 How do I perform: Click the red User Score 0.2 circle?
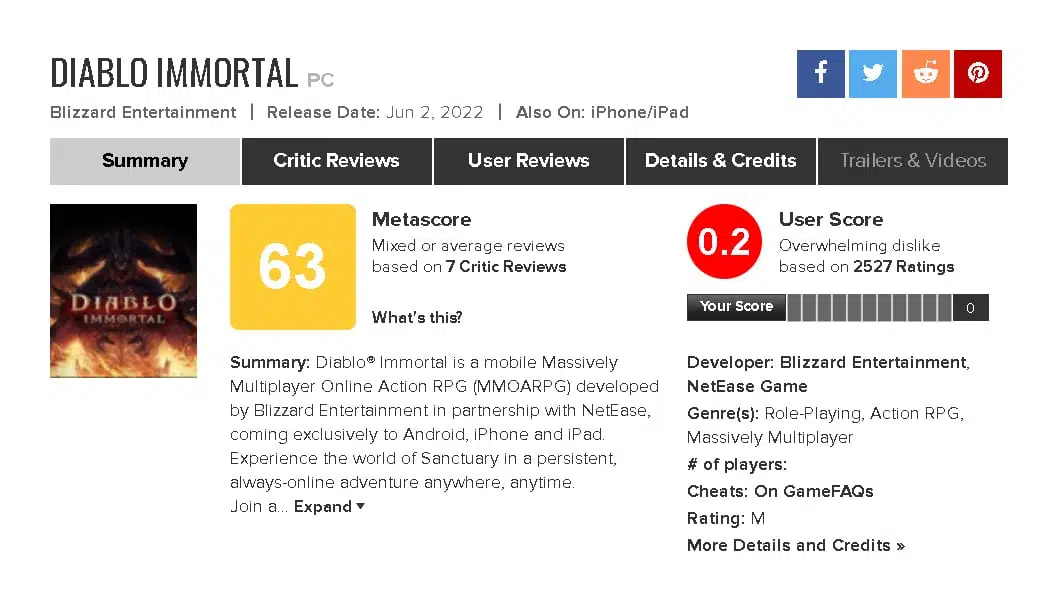(x=724, y=242)
